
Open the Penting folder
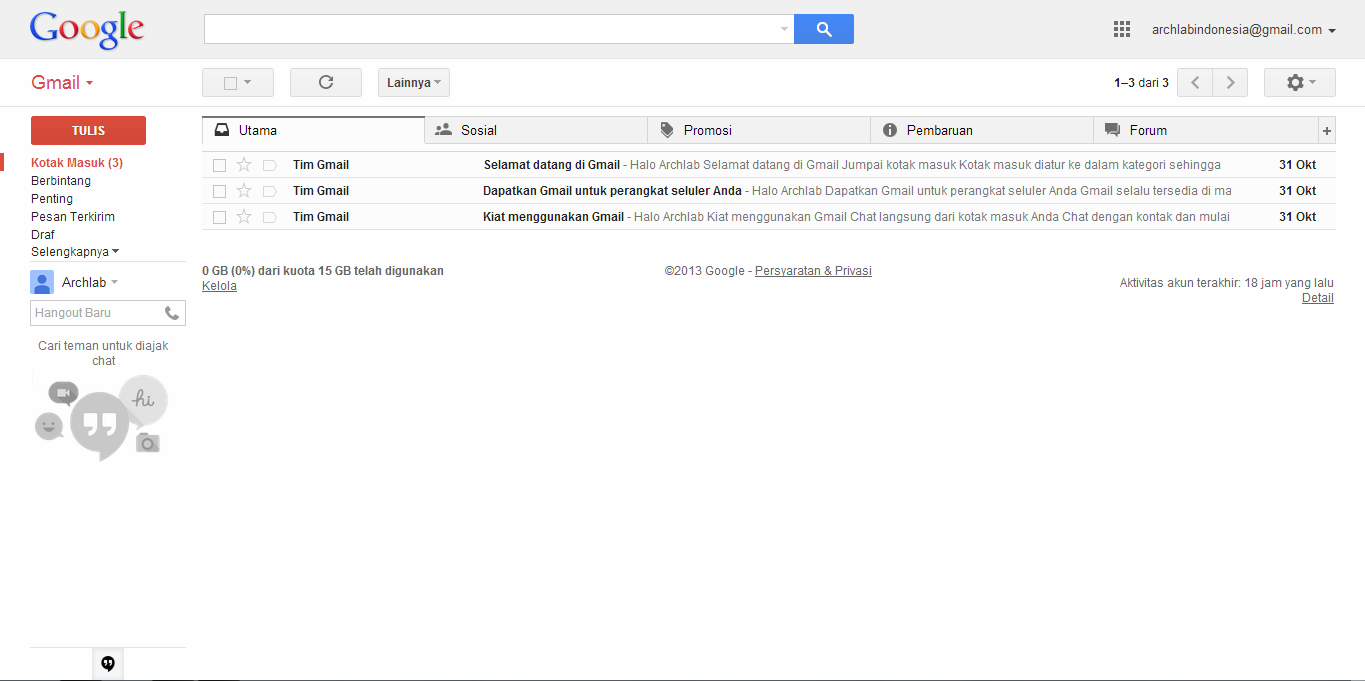52,199
